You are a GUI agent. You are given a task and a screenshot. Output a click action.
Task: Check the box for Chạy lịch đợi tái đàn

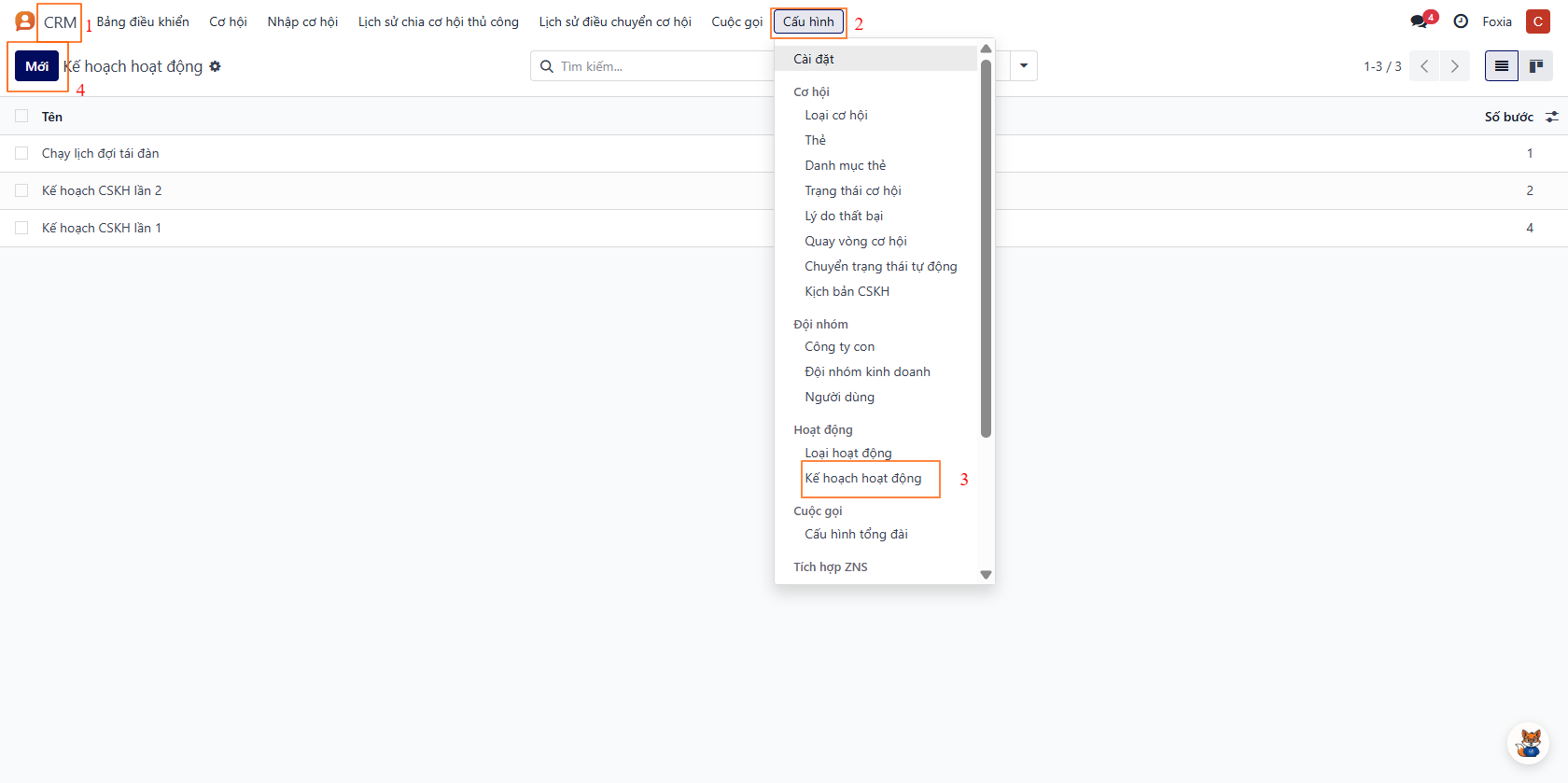(21, 153)
